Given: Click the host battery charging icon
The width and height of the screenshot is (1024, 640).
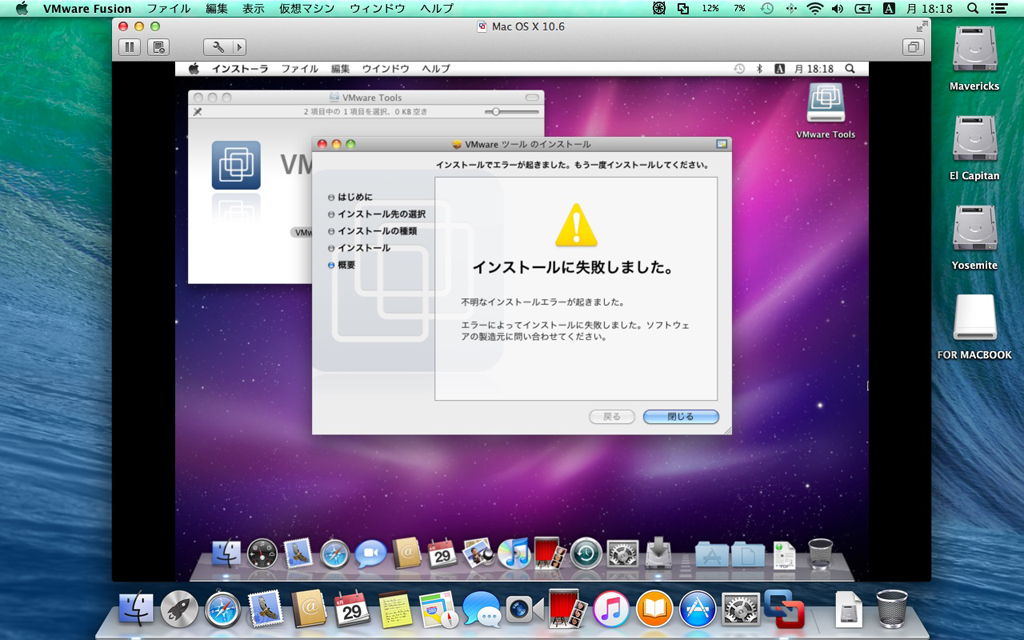Looking at the screenshot, I should (863, 8).
